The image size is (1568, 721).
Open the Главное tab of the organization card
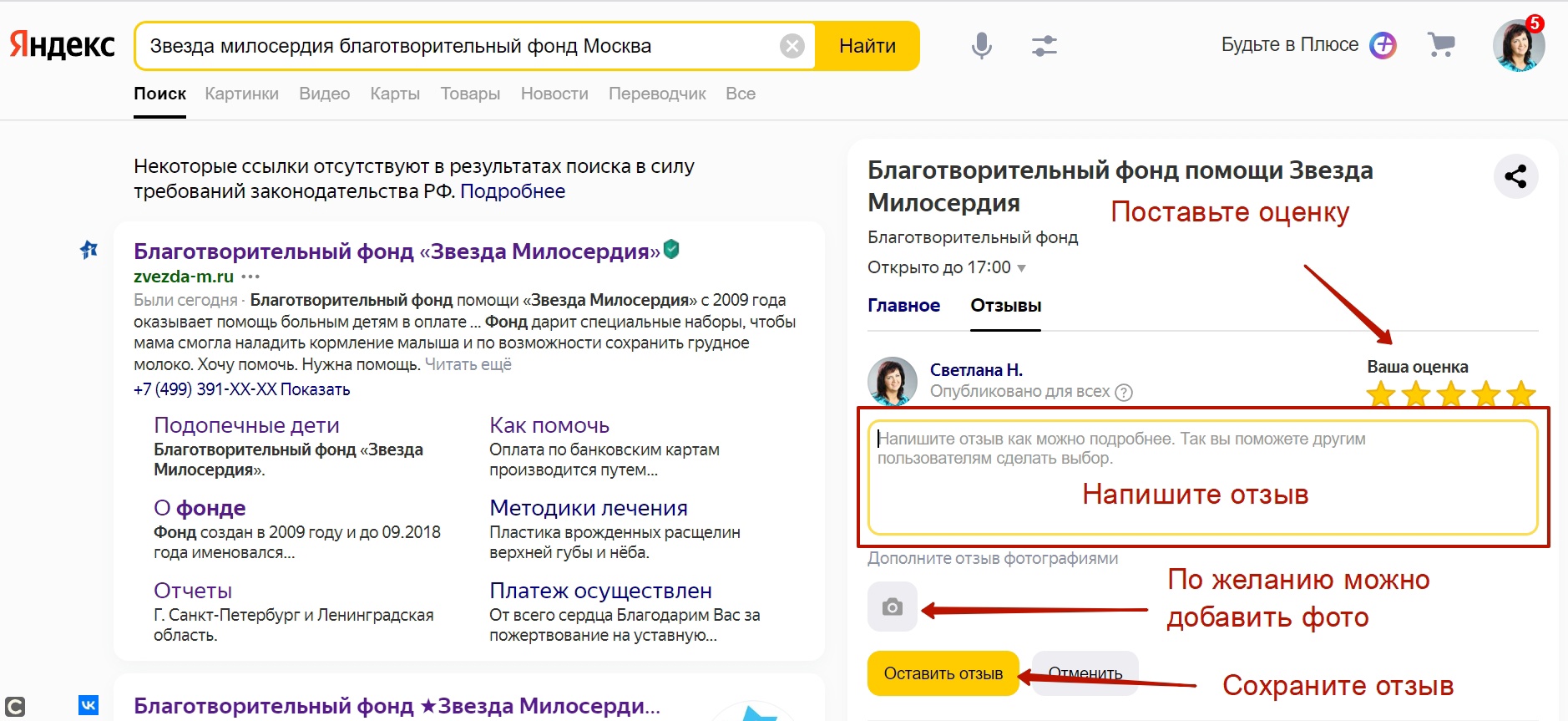tap(903, 306)
